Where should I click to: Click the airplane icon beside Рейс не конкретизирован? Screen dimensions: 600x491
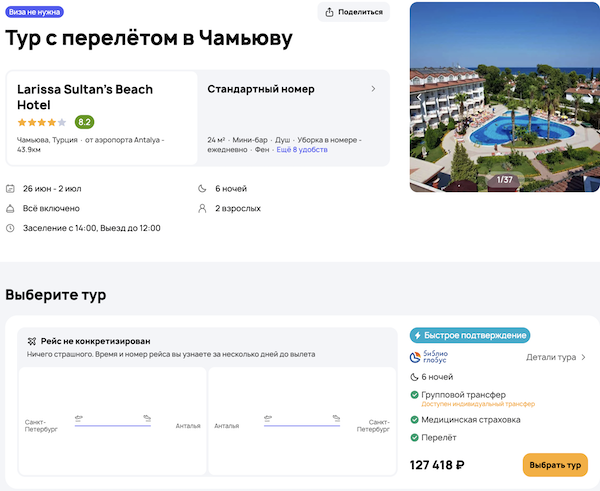tap(33, 341)
